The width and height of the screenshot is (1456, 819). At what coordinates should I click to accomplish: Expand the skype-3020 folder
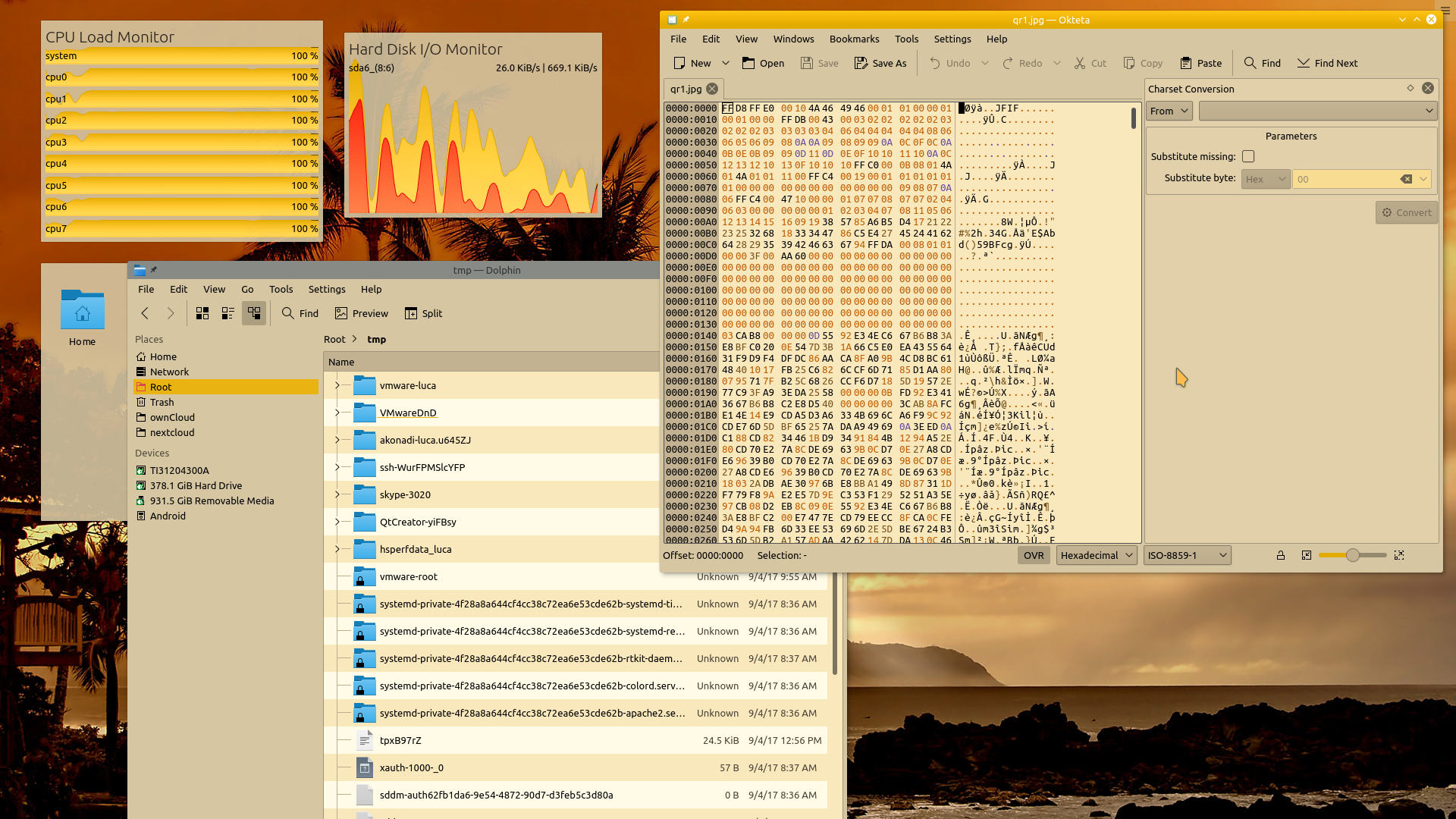337,494
